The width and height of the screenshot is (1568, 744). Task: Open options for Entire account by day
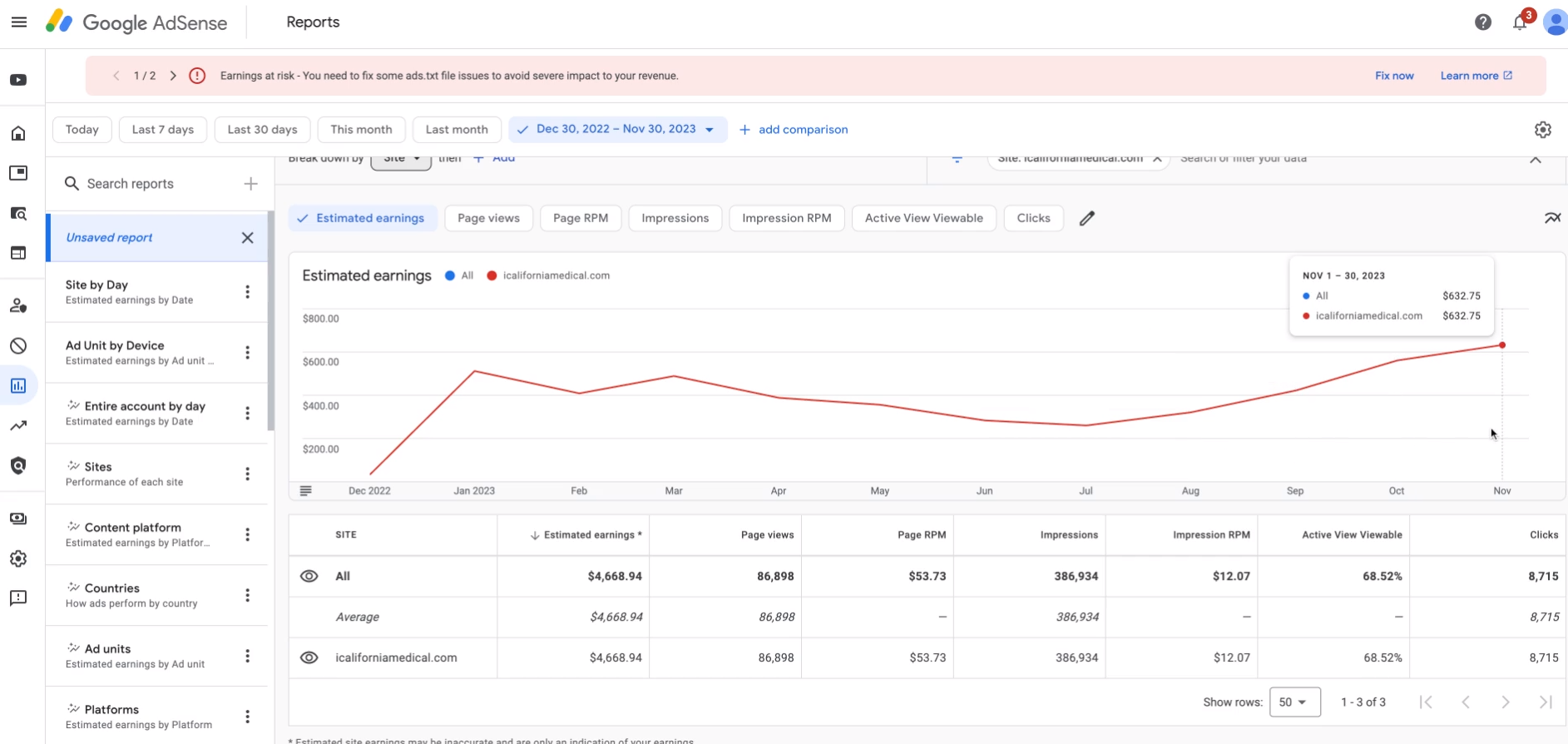coord(247,414)
